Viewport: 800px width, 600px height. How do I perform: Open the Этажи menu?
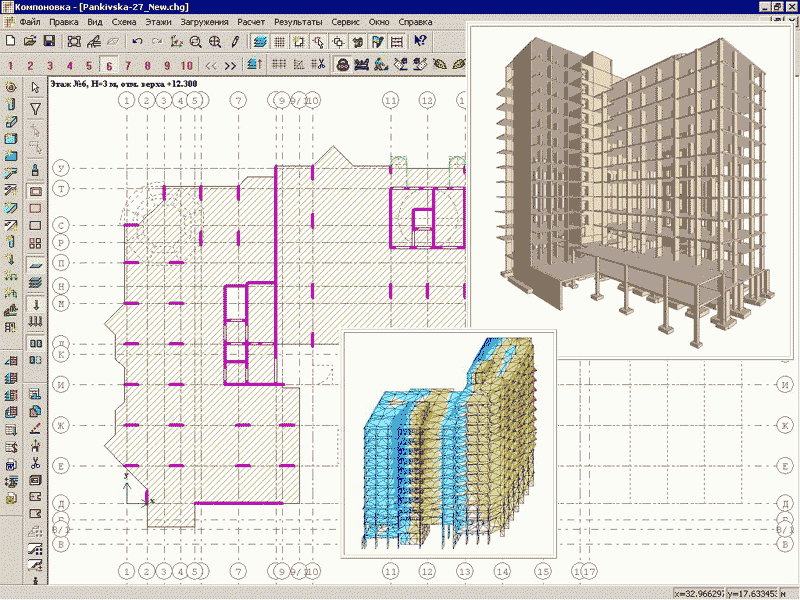(x=158, y=22)
